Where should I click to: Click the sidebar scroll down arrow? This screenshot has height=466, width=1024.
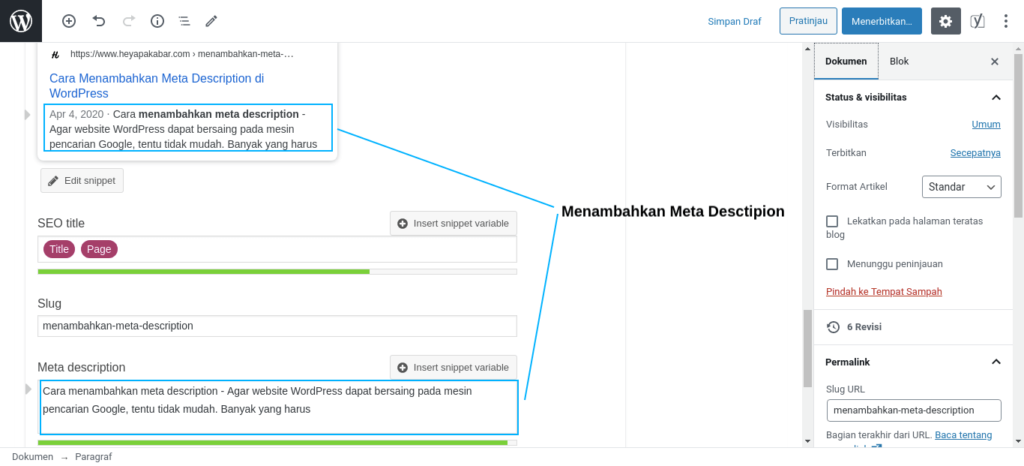click(x=1018, y=441)
